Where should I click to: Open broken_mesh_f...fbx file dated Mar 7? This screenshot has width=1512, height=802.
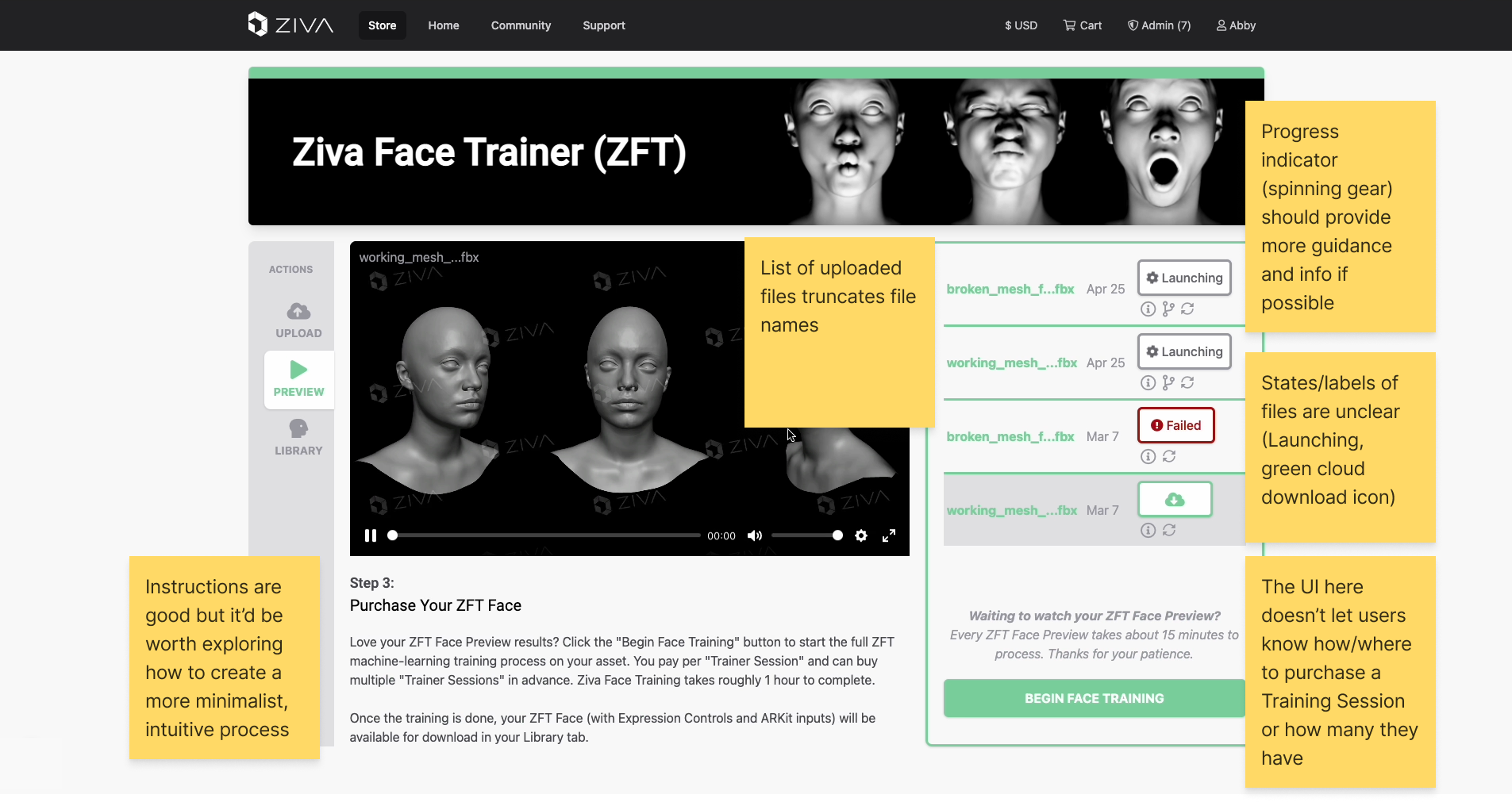click(1010, 437)
